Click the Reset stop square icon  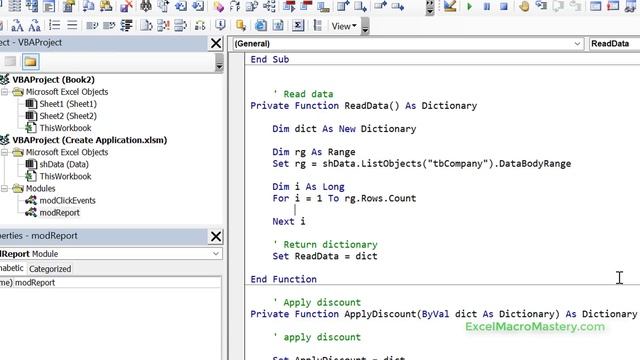point(504,7)
